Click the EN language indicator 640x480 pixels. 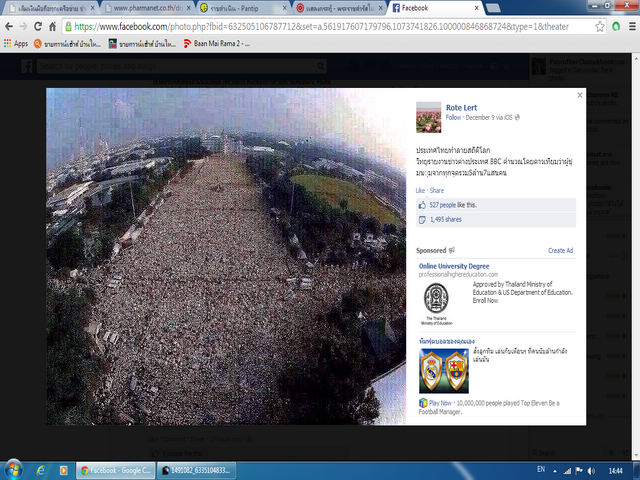pyautogui.click(x=541, y=469)
